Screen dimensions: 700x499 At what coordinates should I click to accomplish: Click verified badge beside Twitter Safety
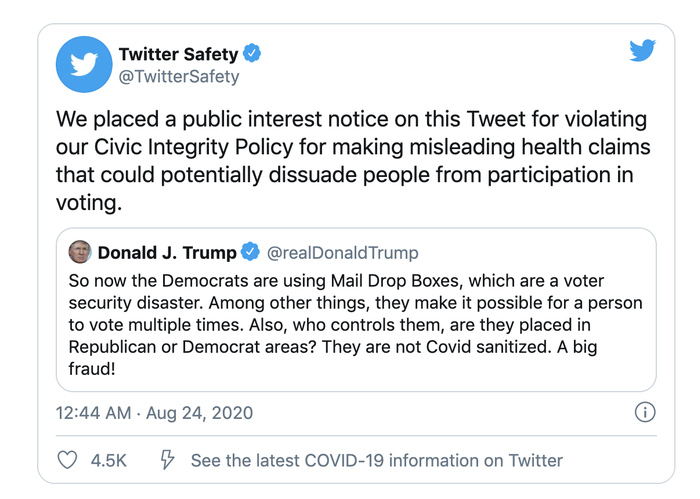pos(256,54)
